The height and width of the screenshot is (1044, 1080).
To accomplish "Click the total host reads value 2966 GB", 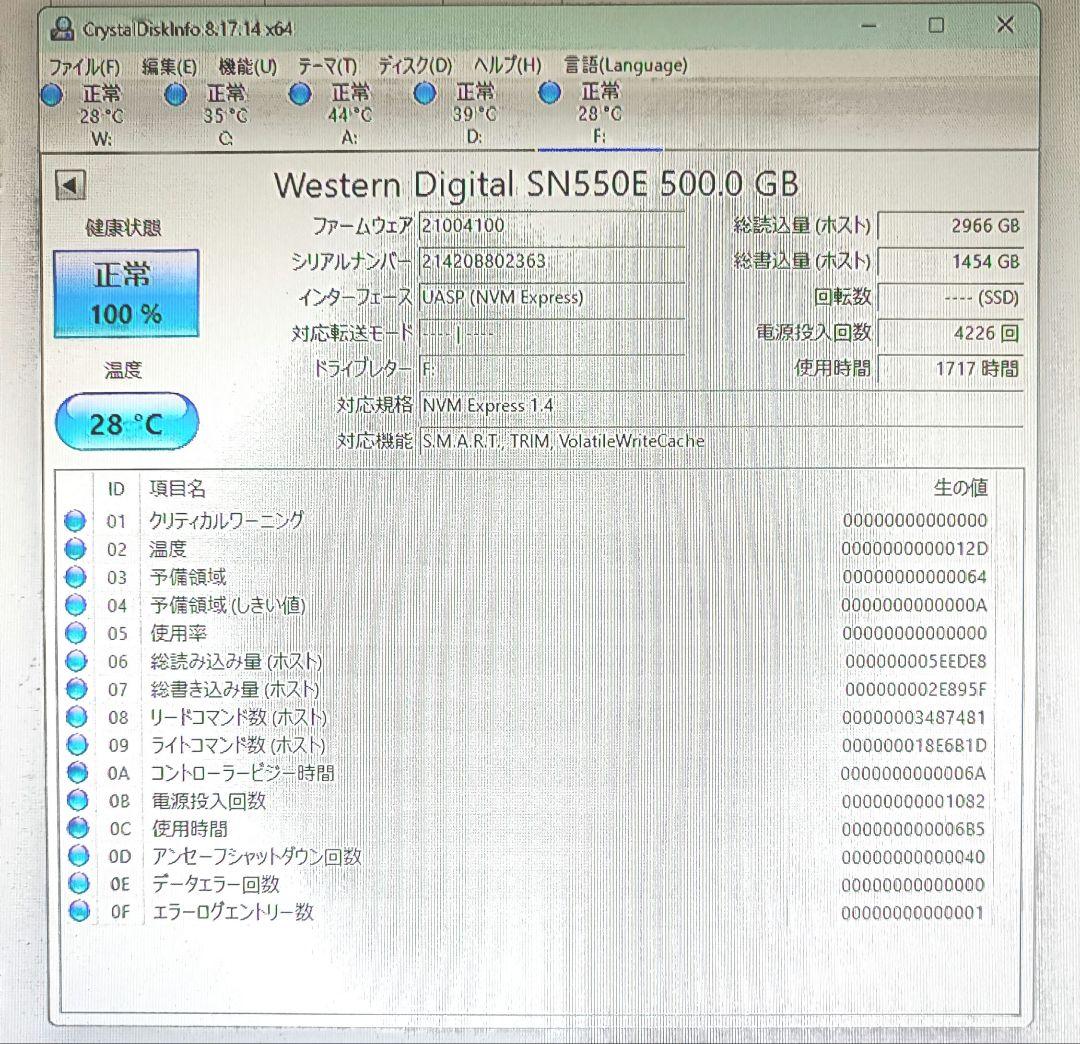I will tap(951, 226).
